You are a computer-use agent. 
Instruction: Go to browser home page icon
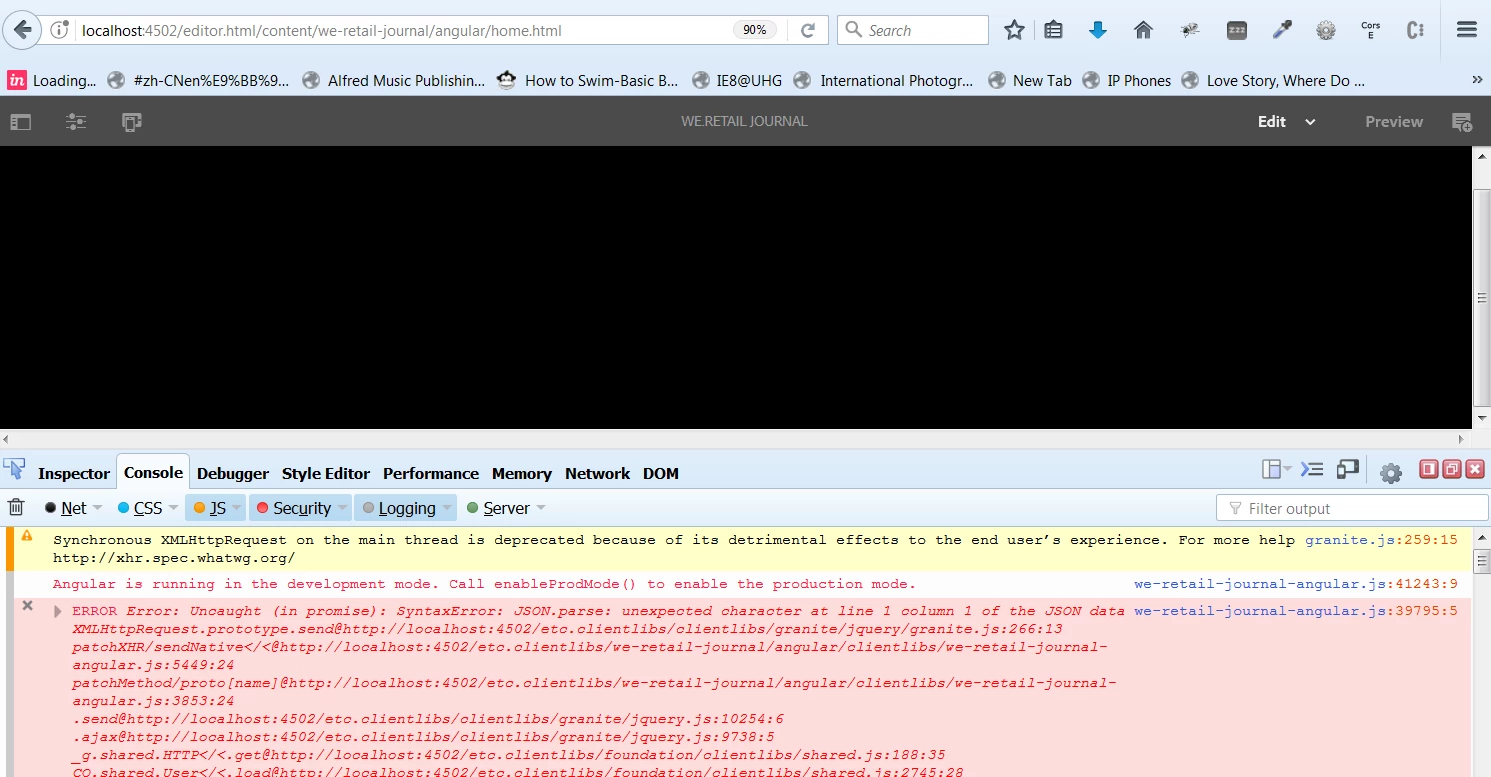click(1144, 30)
